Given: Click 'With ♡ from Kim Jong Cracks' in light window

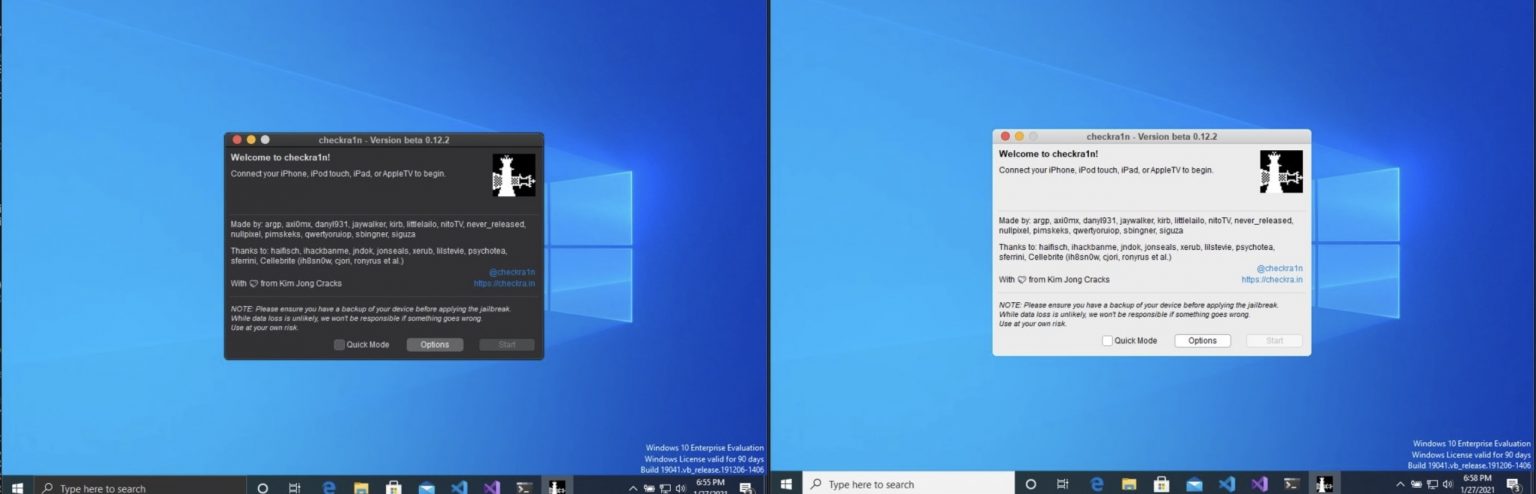Looking at the screenshot, I should pos(1054,280).
